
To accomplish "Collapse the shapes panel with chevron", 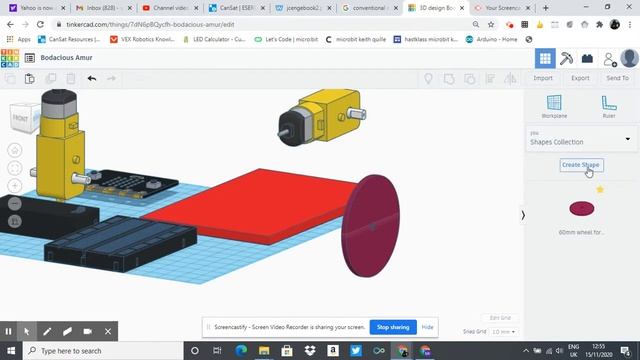I will [523, 215].
